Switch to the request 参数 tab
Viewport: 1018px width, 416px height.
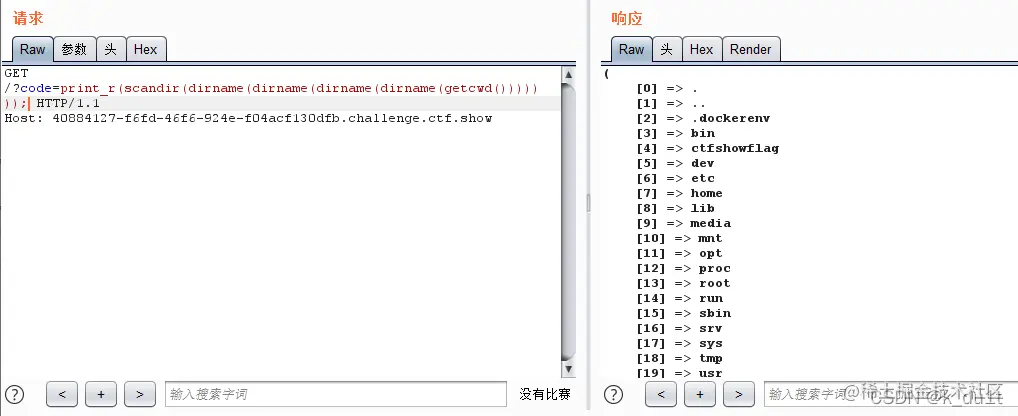pos(75,49)
